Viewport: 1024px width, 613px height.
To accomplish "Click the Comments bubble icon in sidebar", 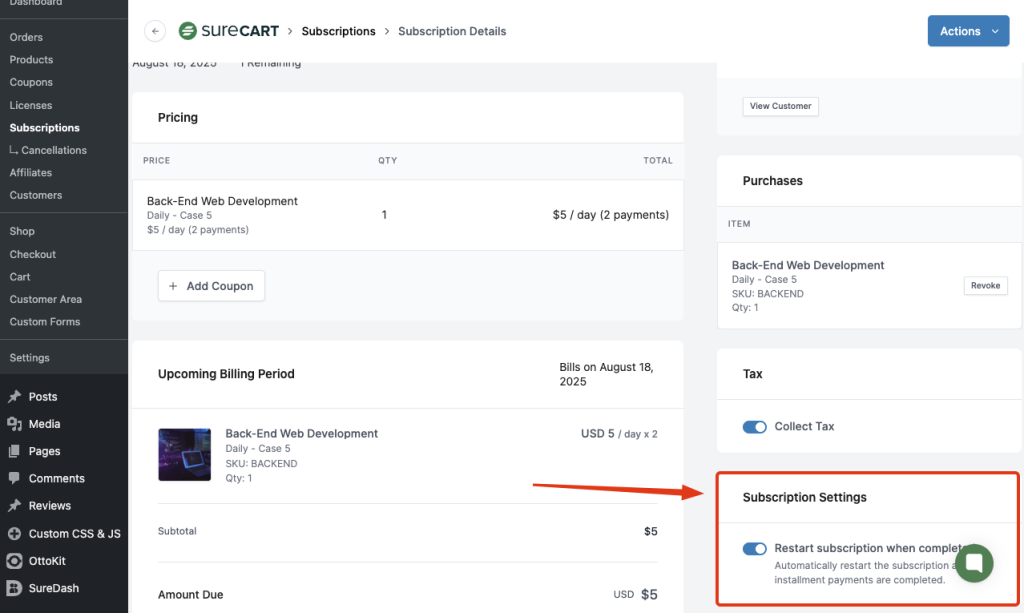I will 14,479.
